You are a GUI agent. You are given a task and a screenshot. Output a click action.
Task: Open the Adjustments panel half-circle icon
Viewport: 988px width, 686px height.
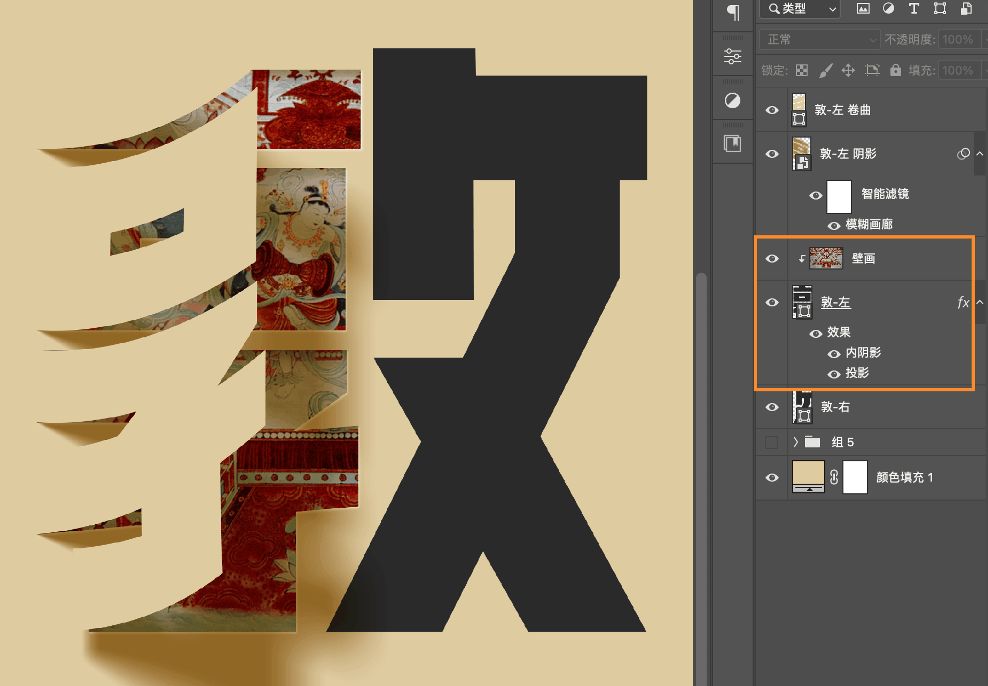coord(732,101)
